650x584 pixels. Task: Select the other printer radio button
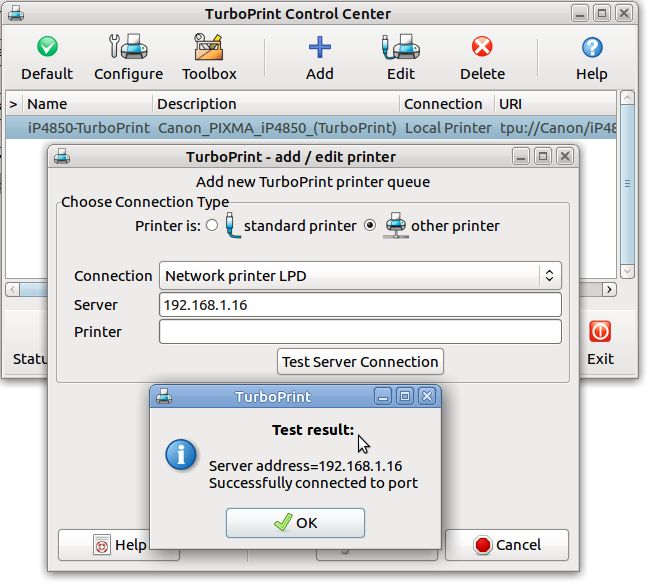point(369,225)
